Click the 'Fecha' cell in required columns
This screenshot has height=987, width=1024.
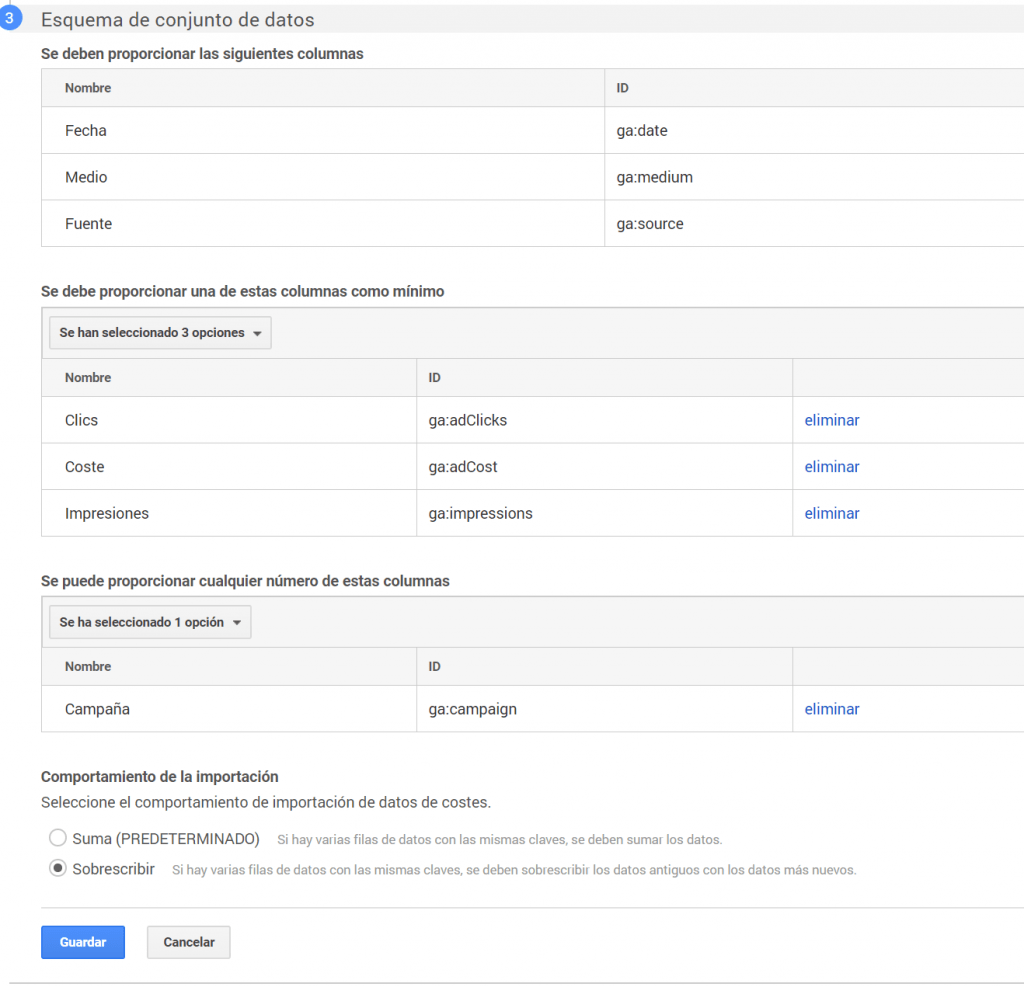(x=323, y=131)
